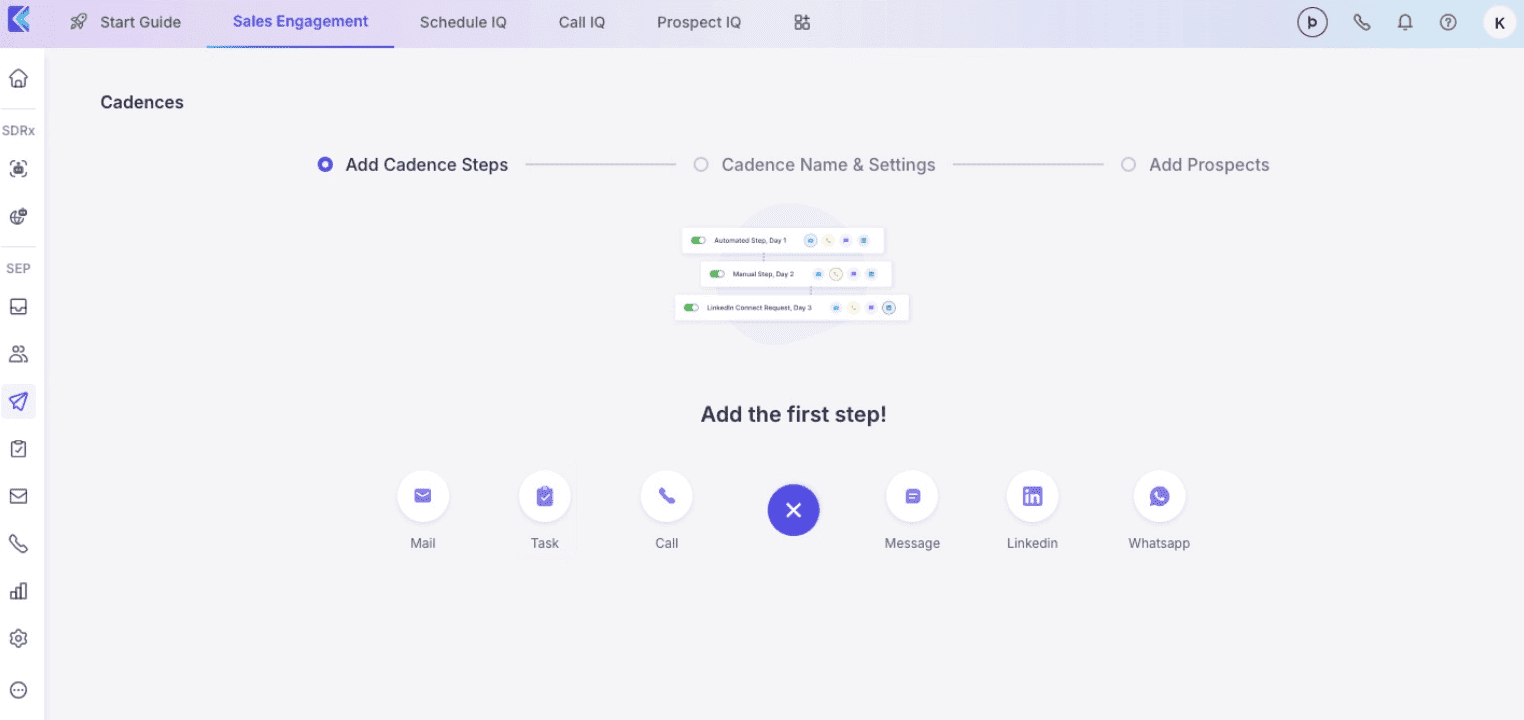Open the SEP inbox from the sidebar
This screenshot has width=1524, height=720.
tap(18, 306)
